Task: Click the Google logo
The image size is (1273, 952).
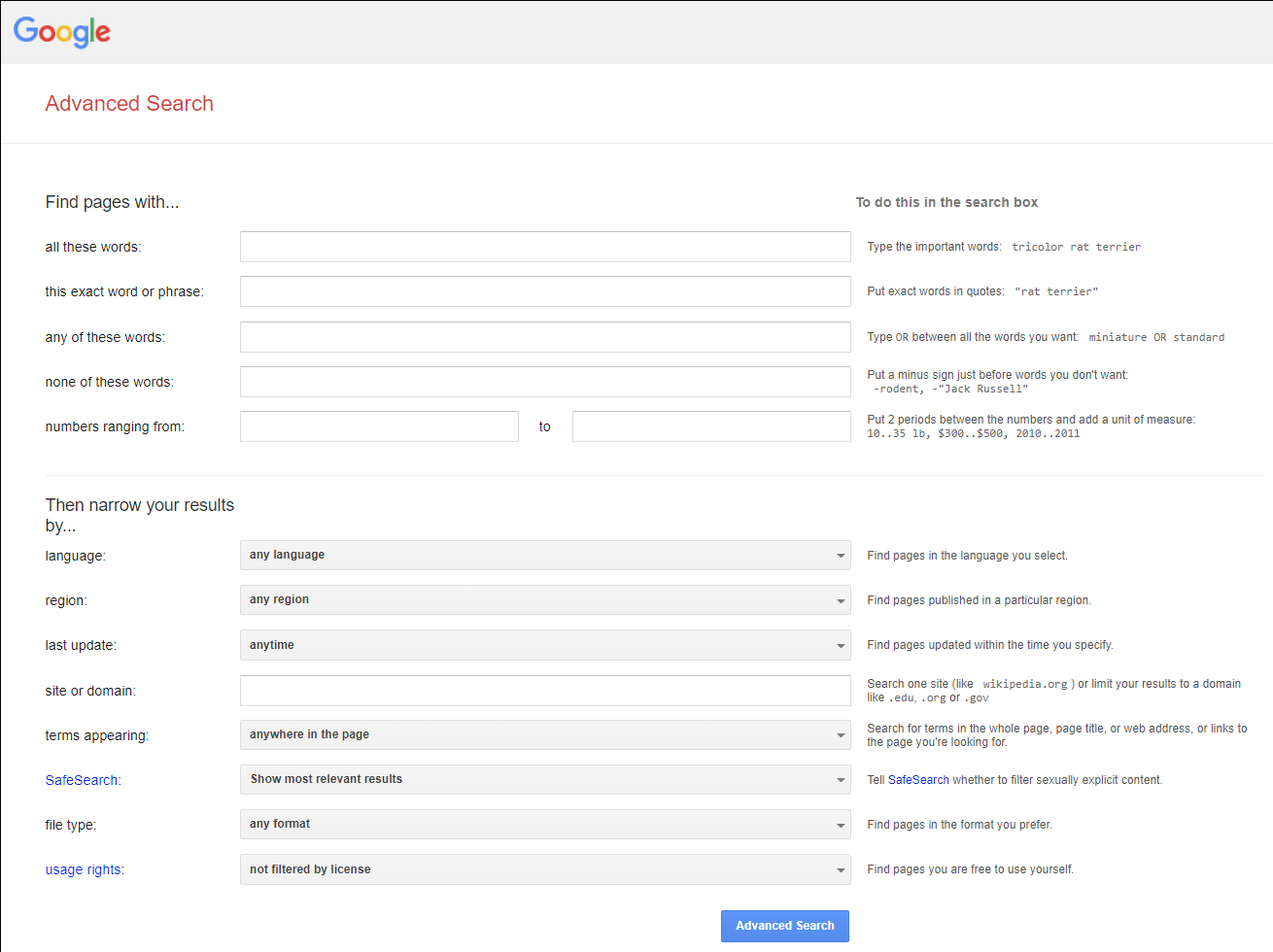Action: [x=62, y=32]
